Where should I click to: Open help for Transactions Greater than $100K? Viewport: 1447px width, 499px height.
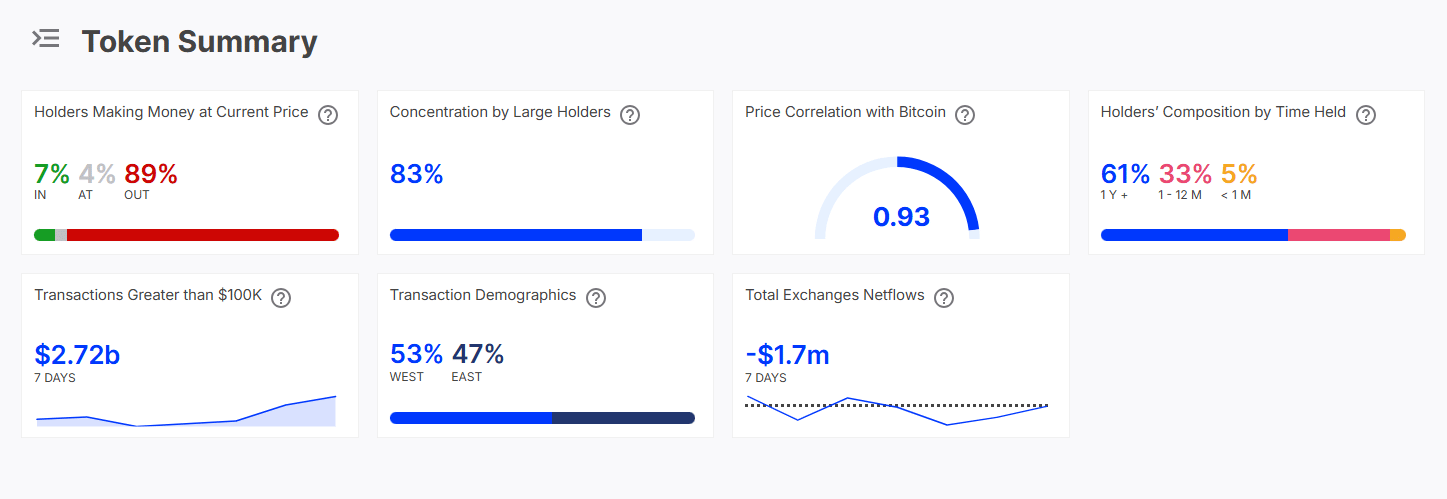(281, 298)
